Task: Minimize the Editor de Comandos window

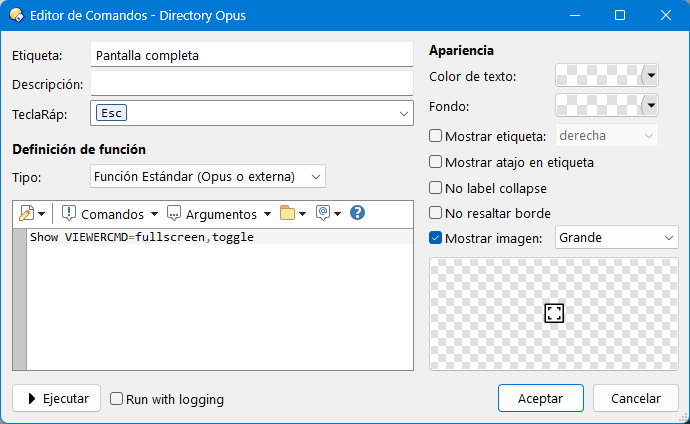Action: coord(575,15)
